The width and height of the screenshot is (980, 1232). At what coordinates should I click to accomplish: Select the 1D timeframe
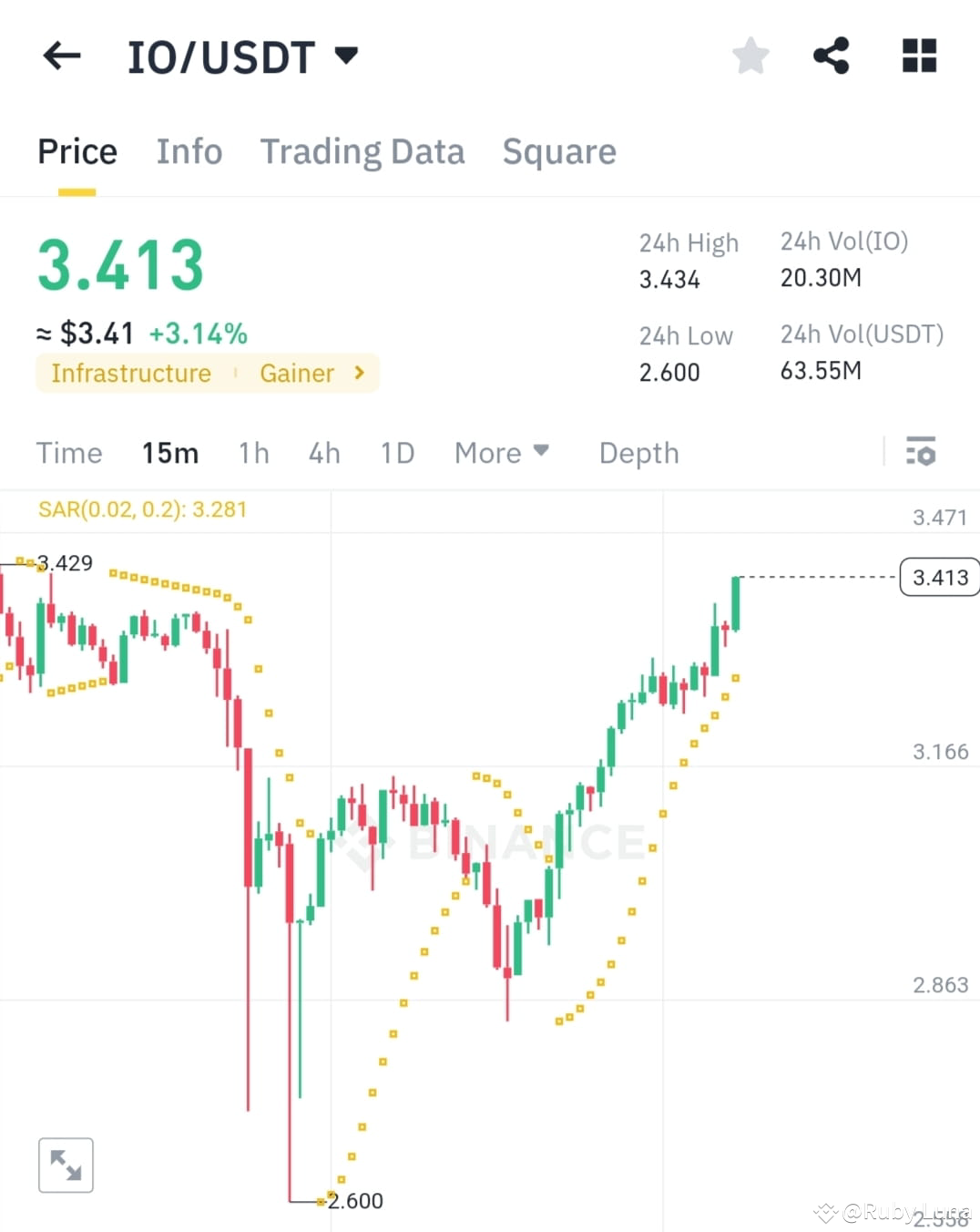[x=397, y=452]
